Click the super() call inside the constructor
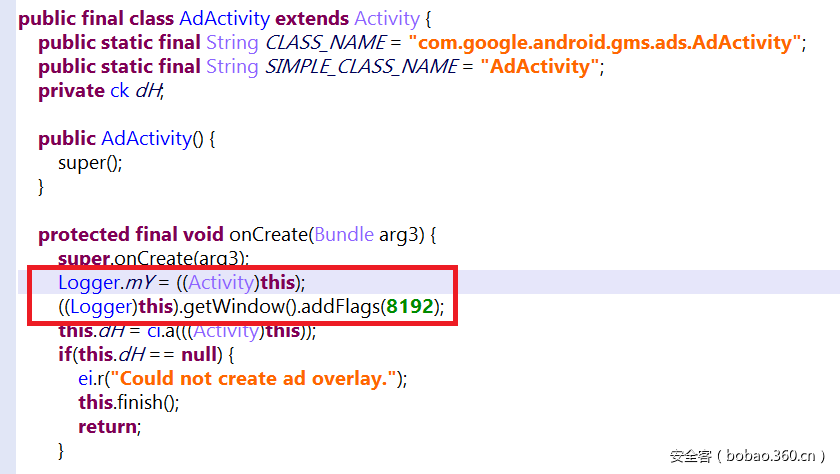The width and height of the screenshot is (840, 474). pyautogui.click(x=89, y=163)
